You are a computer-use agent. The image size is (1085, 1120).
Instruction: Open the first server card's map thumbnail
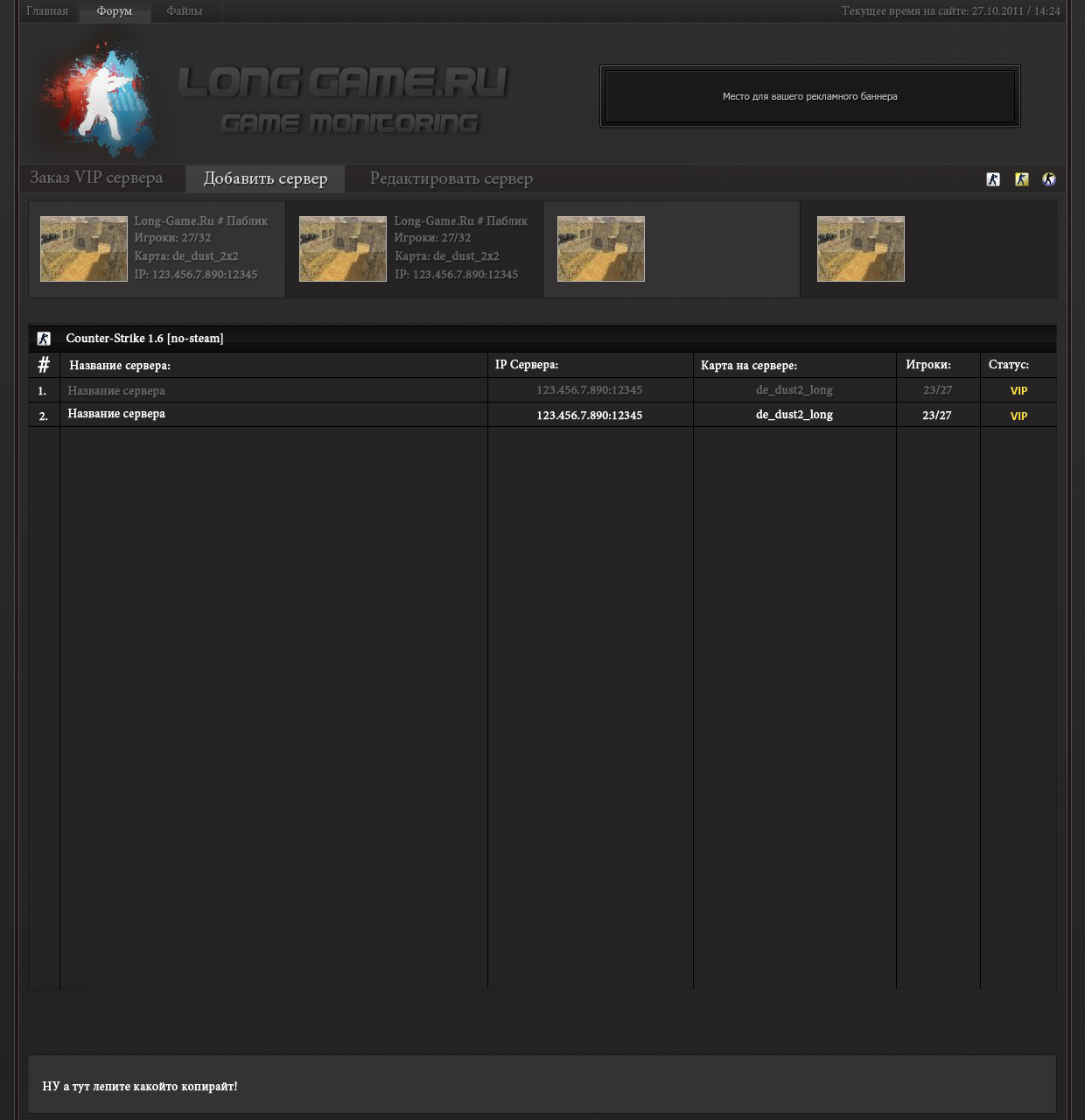point(84,249)
